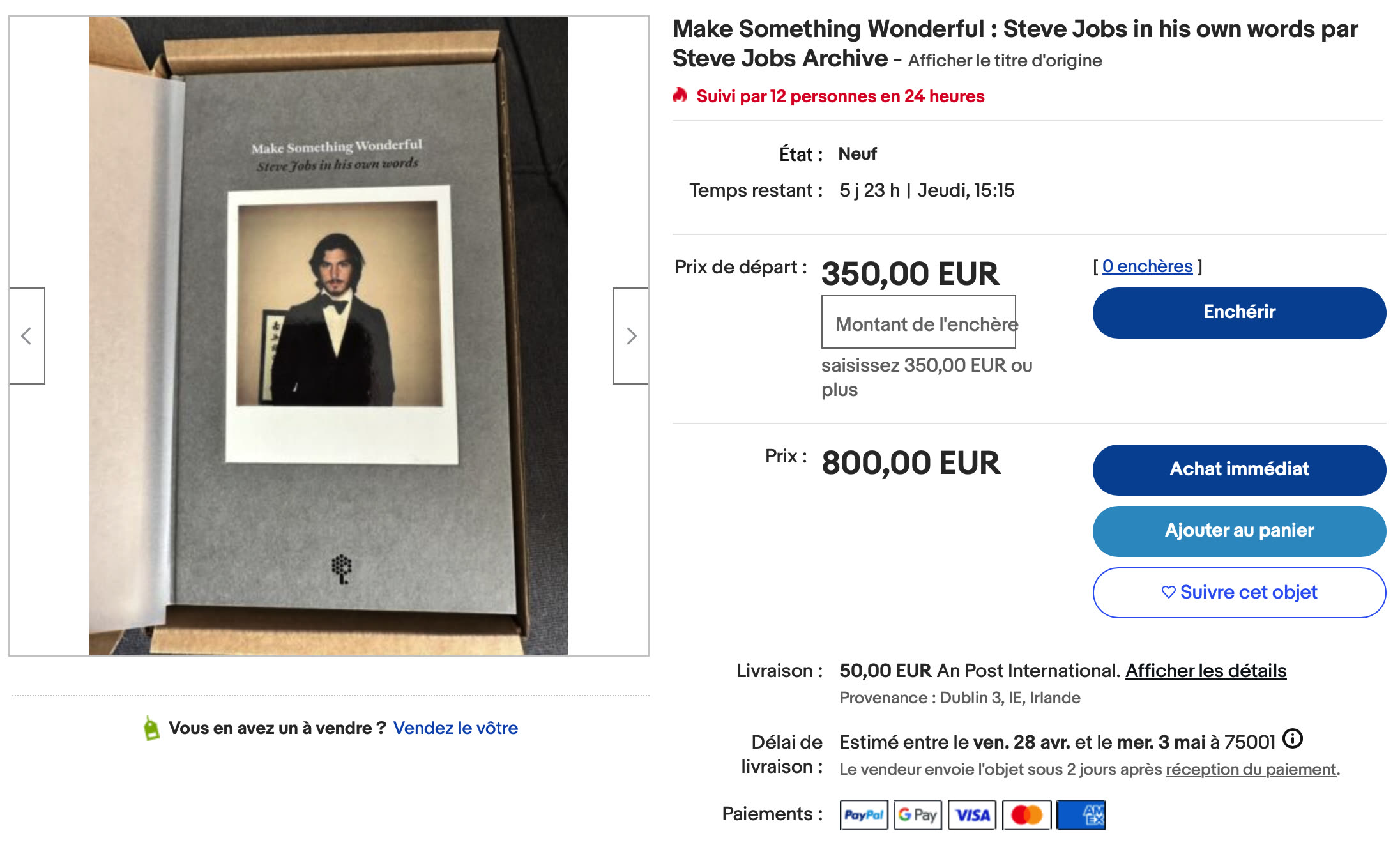Image resolution: width=1400 pixels, height=847 pixels.
Task: Click the red flame trending icon
Action: coord(680,96)
